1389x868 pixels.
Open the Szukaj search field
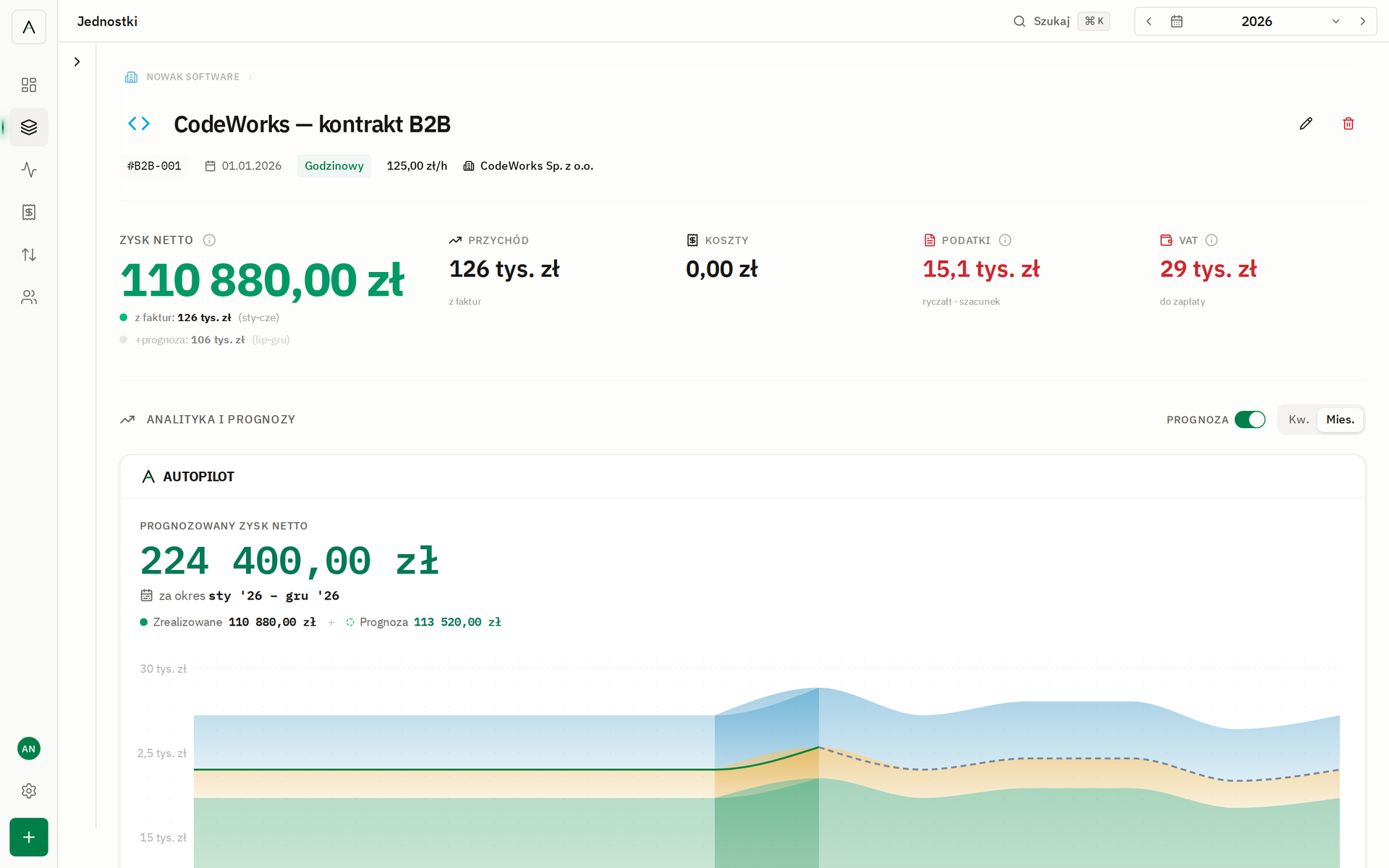[1061, 21]
